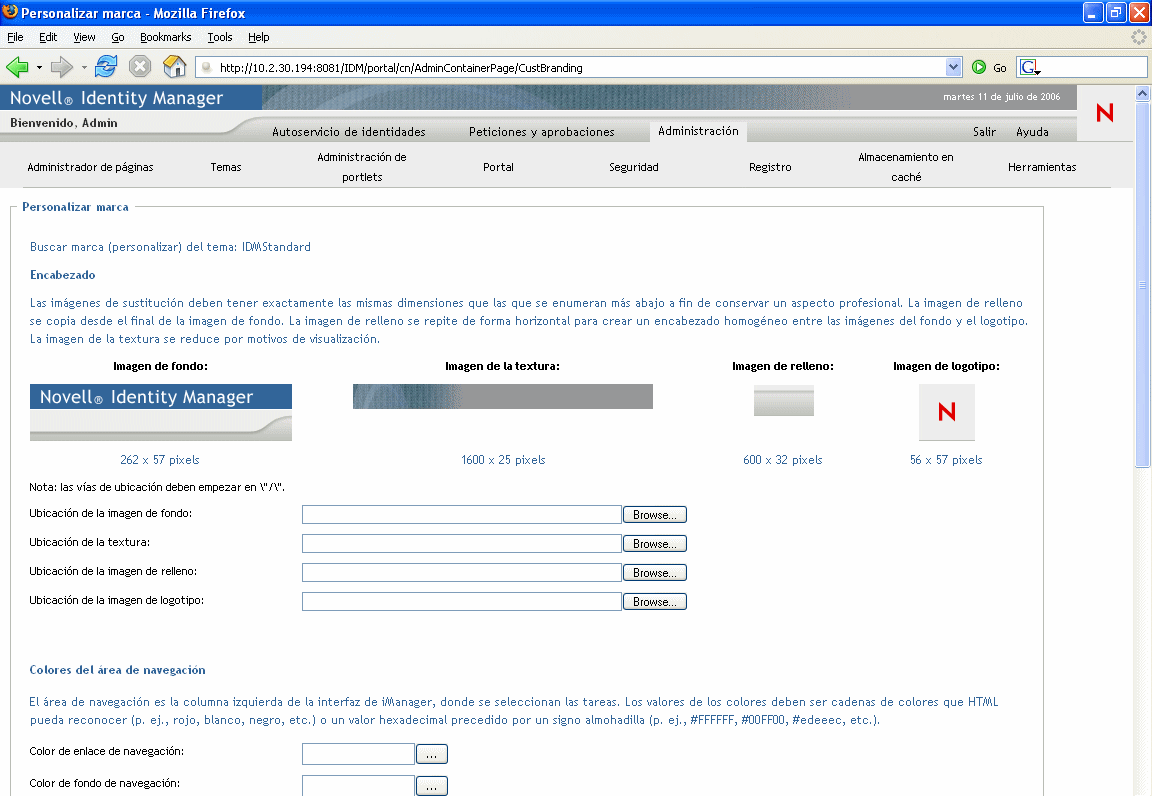Click the Ubicación de la textura field
Image resolution: width=1152 pixels, height=796 pixels.
coord(461,543)
